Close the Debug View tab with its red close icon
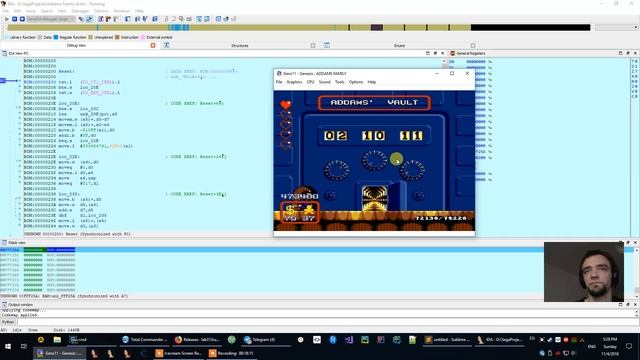640x360 pixels. (153, 45)
